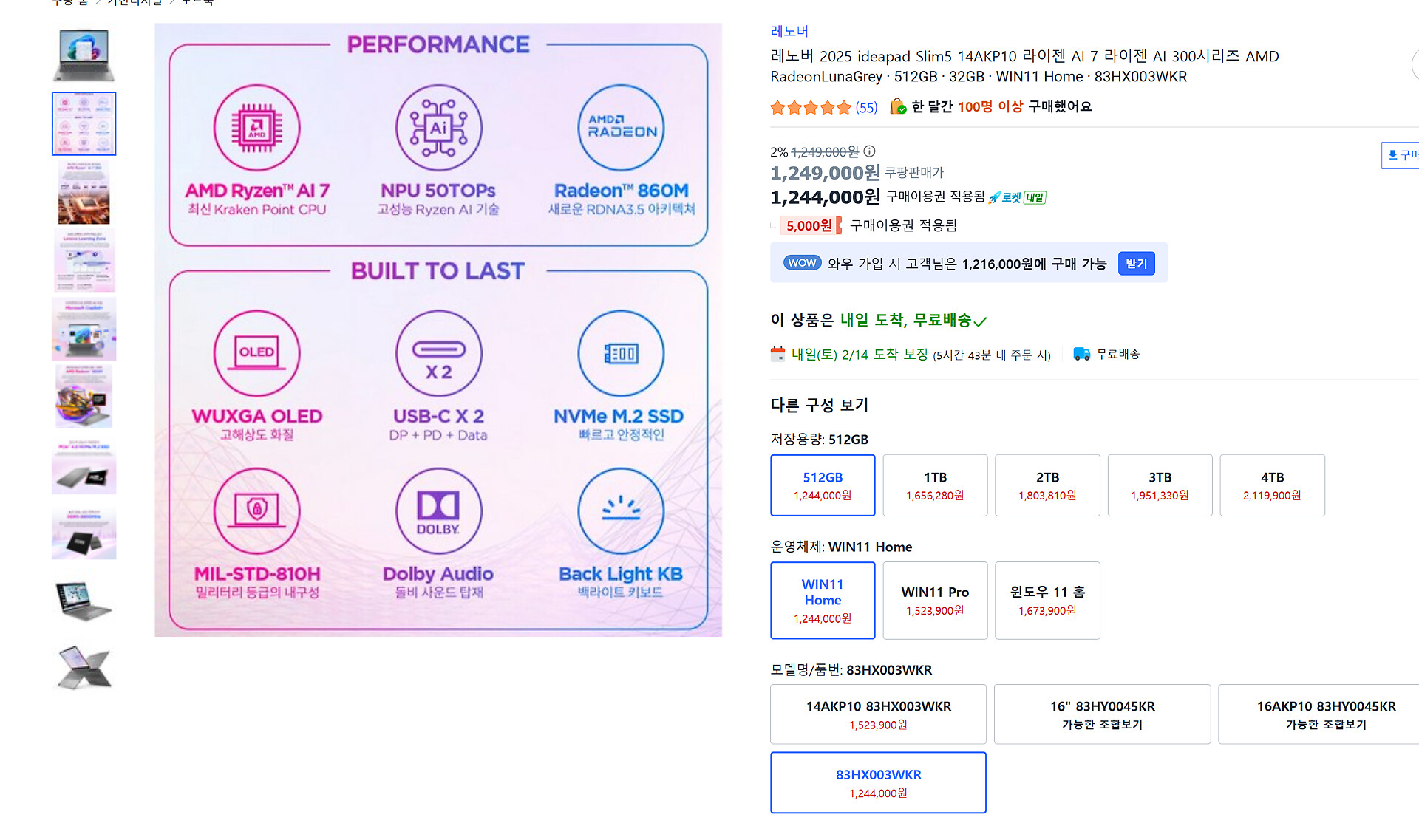Click the monthly purchase badge icon
The height and width of the screenshot is (840, 1419).
click(898, 106)
